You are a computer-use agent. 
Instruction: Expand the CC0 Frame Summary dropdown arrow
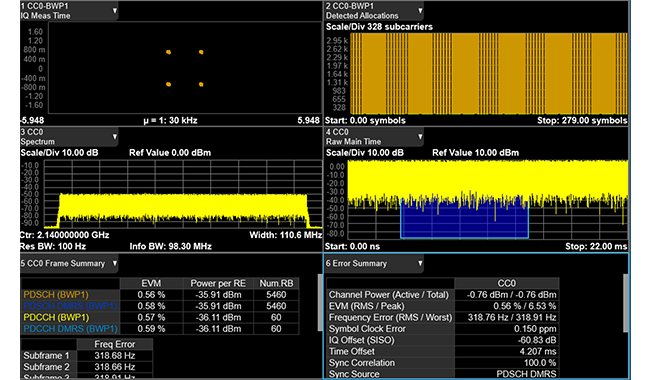115,264
